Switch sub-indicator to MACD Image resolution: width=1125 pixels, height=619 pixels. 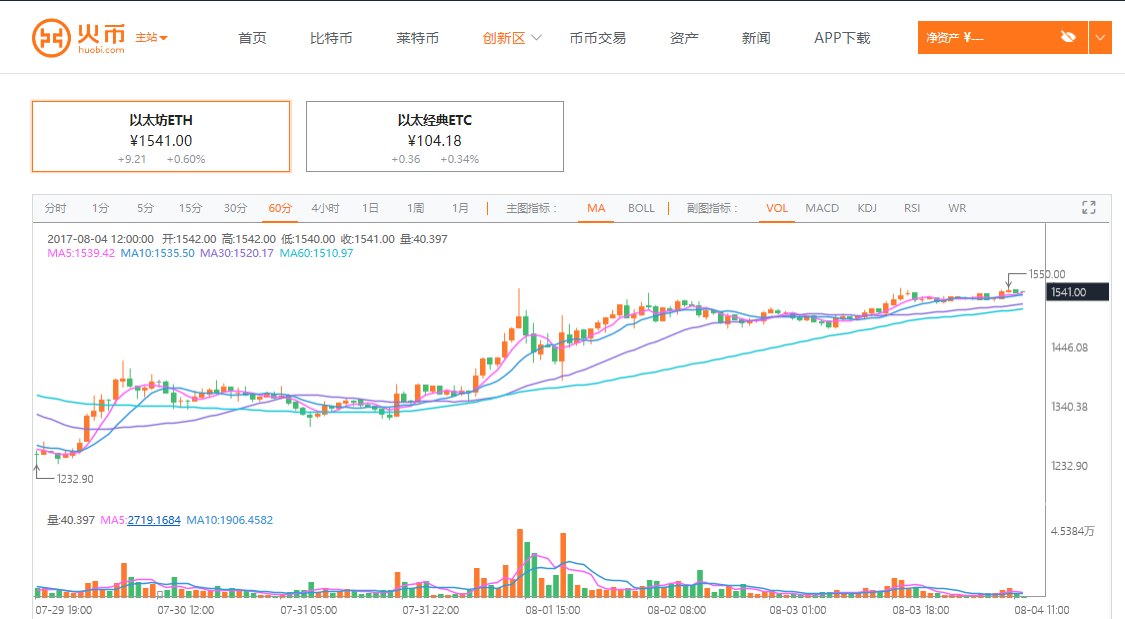coord(822,208)
